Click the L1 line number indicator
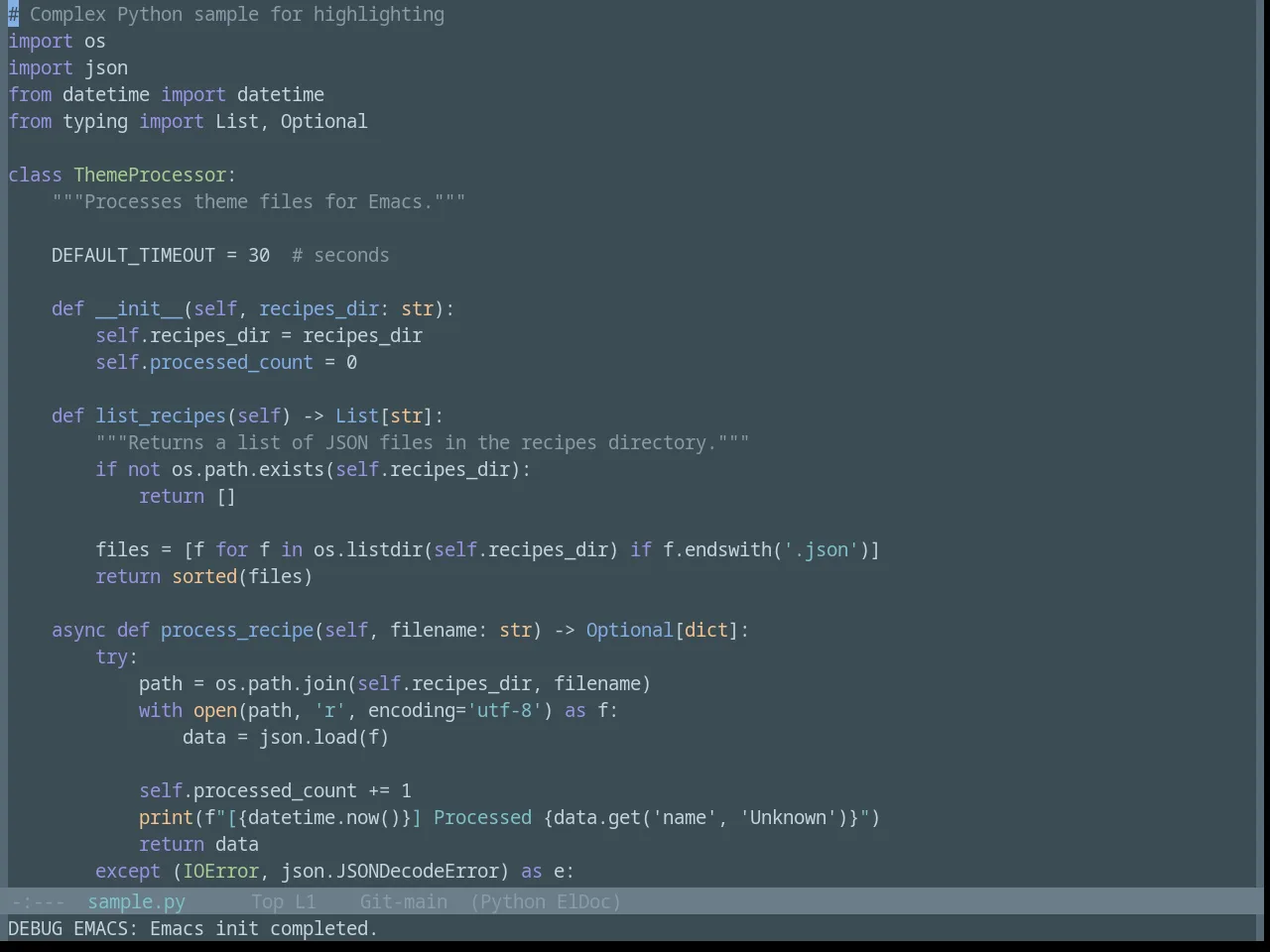1270x952 pixels. 305,901
